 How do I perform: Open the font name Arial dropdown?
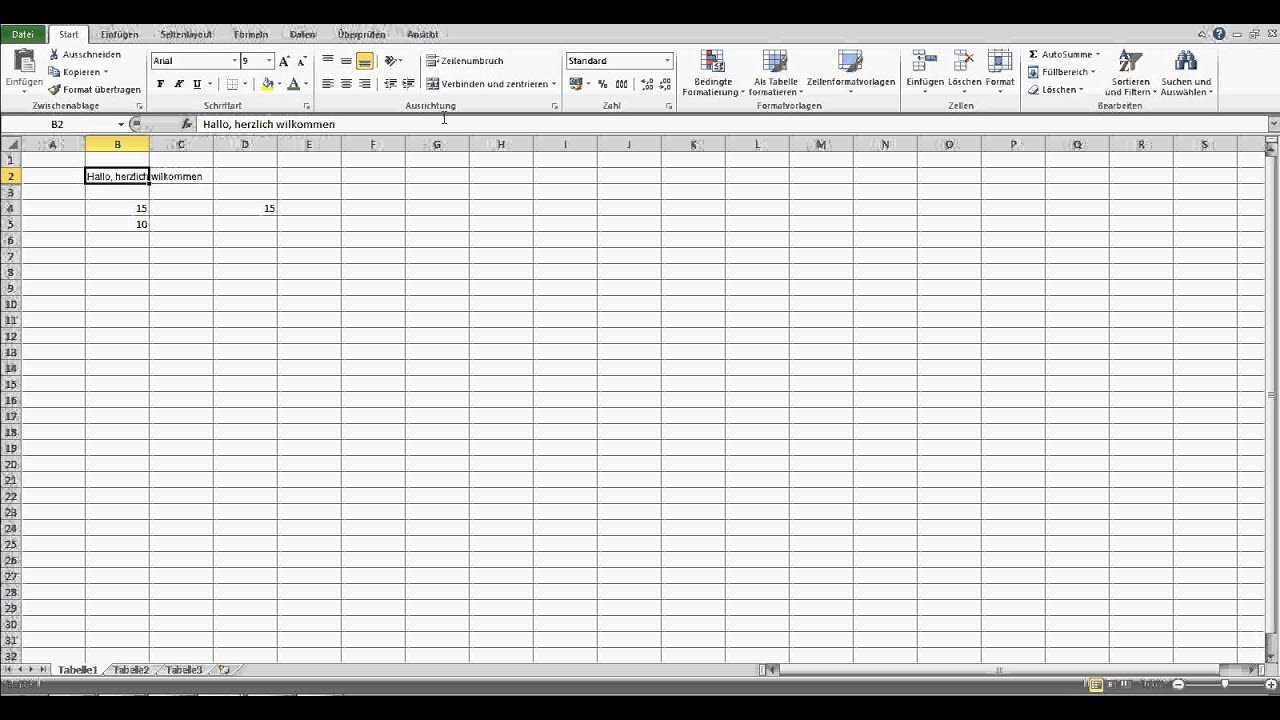pos(234,61)
